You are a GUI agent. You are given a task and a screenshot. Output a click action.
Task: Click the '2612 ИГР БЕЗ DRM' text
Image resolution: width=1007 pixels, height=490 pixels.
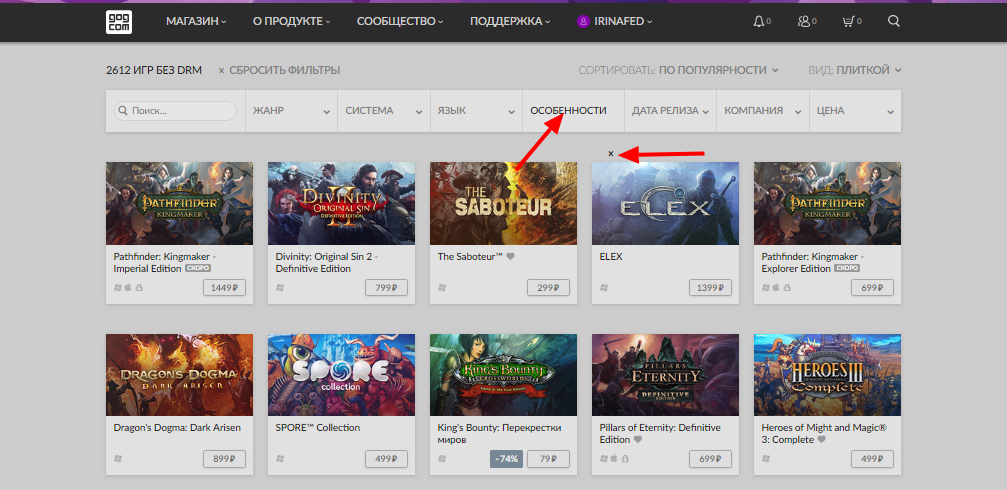coord(154,70)
